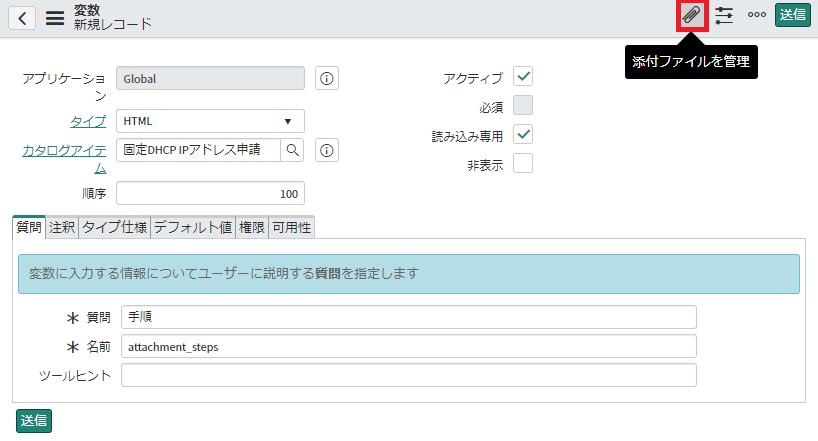Select the 質問 tab
Screen dimensions: 818x441
coord(29,228)
